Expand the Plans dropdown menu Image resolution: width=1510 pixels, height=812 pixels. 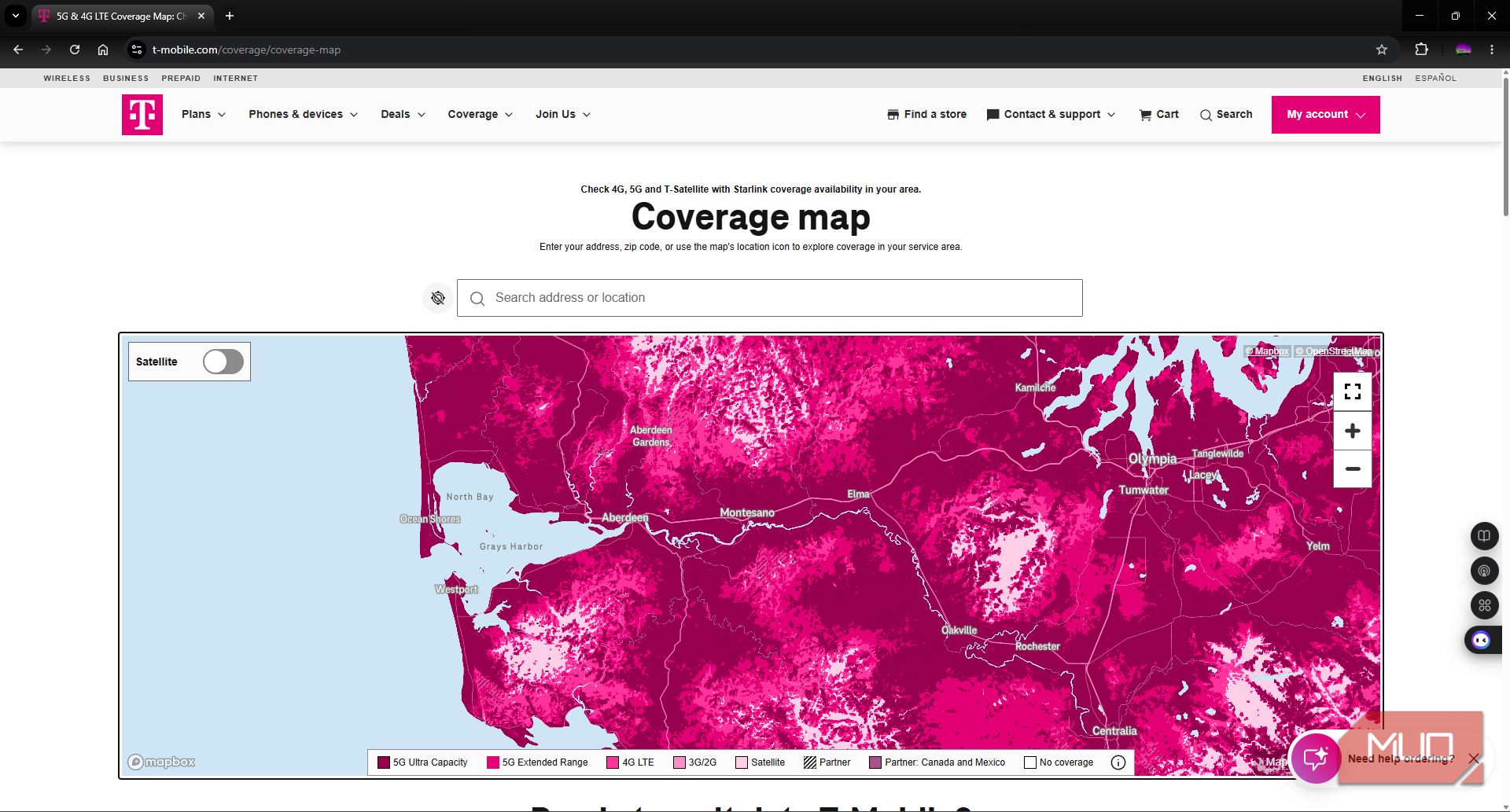[x=204, y=115]
